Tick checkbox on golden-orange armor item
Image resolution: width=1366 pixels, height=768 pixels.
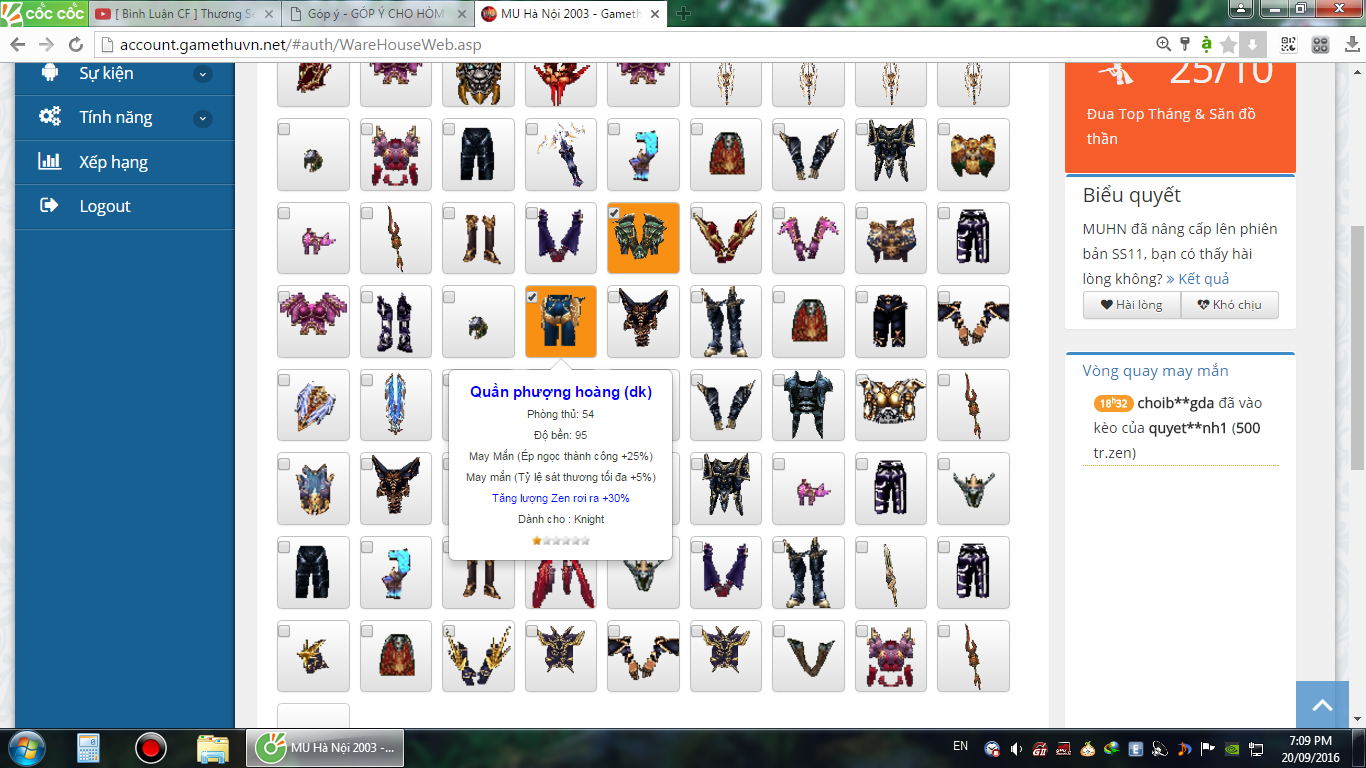944,129
